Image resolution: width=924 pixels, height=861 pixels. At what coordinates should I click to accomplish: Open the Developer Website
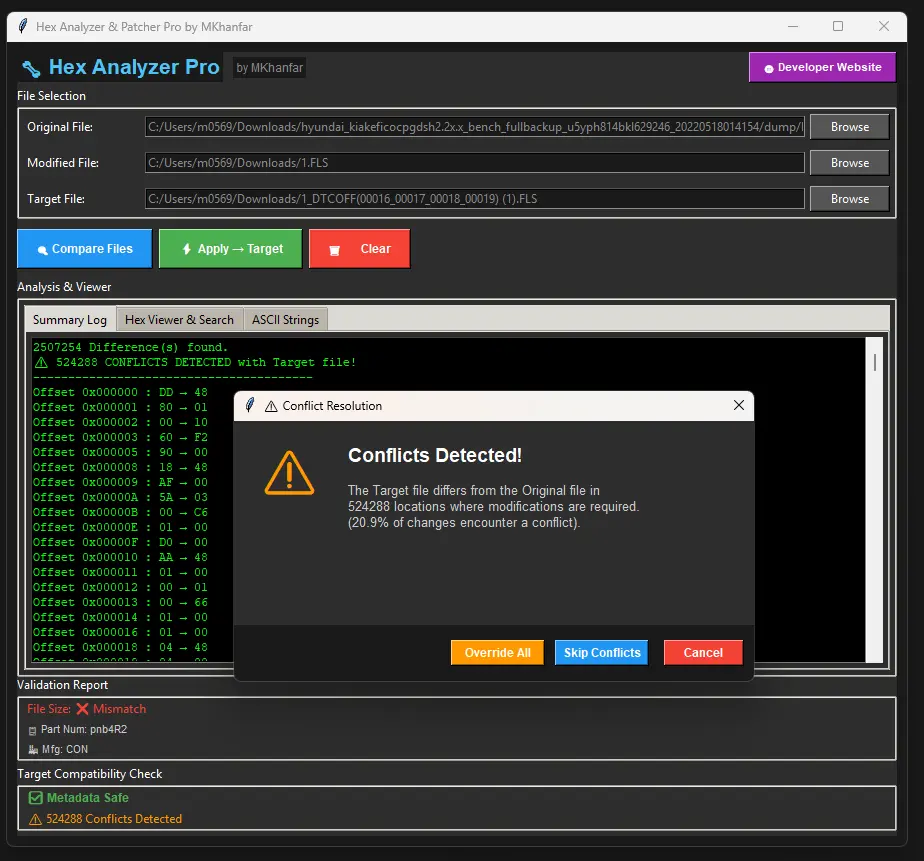[822, 67]
